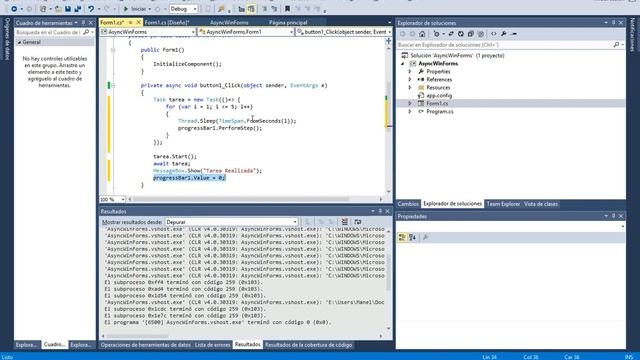Click the Collapse All icon in Solution Explorer
Screen dimensions: 640x360
click(471, 34)
